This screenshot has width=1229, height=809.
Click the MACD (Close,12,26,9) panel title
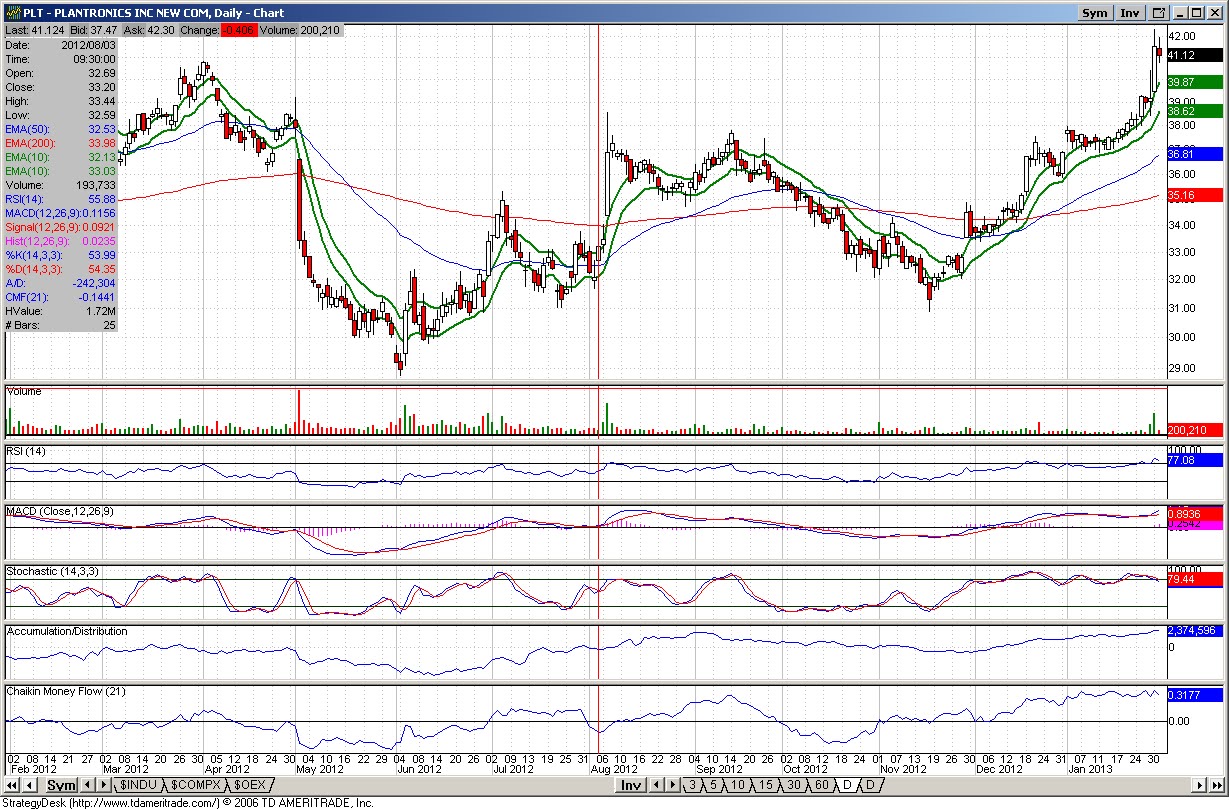60,512
